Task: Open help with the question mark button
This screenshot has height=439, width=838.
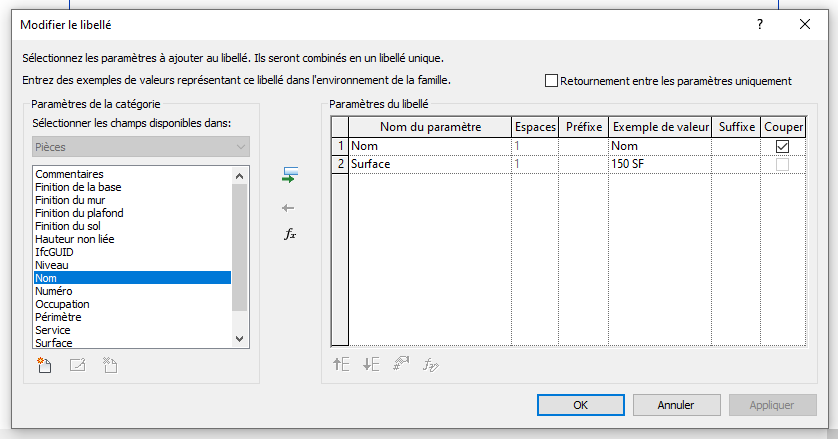Action: 759,23
